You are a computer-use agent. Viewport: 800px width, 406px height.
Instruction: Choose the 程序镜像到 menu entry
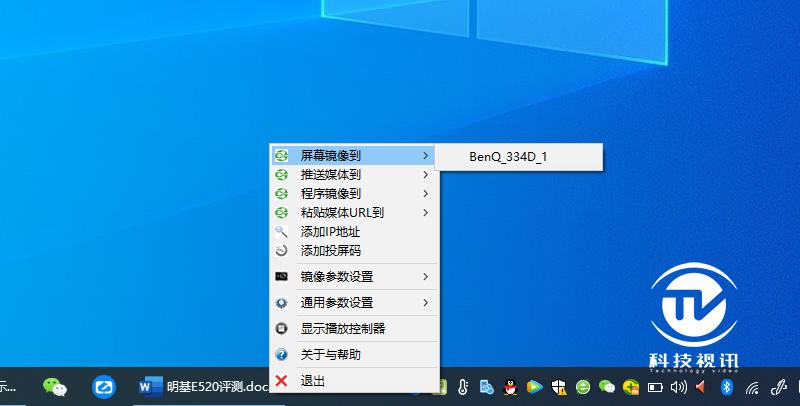[352, 194]
